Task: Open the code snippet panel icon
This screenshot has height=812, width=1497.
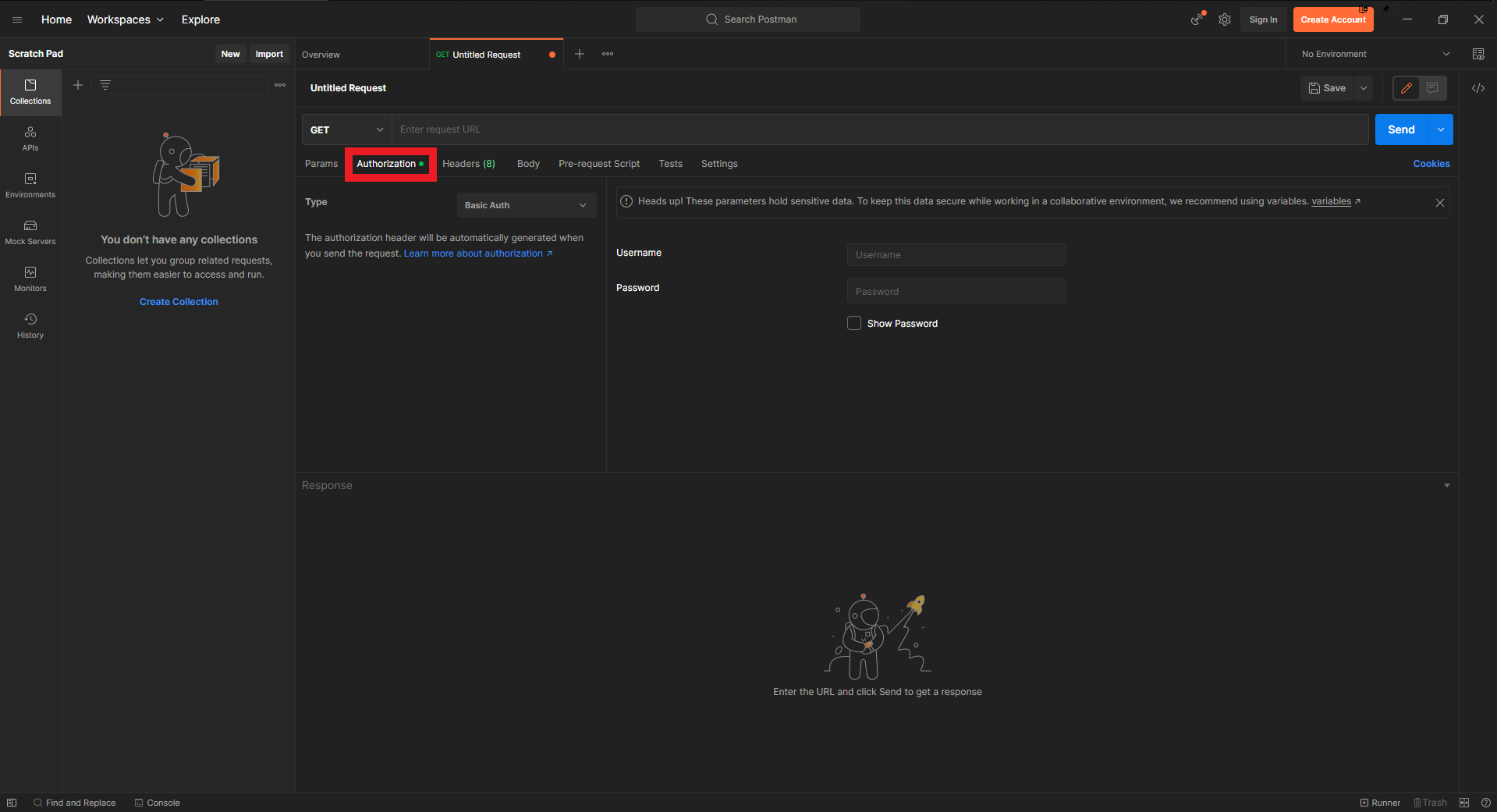Action: tap(1477, 88)
